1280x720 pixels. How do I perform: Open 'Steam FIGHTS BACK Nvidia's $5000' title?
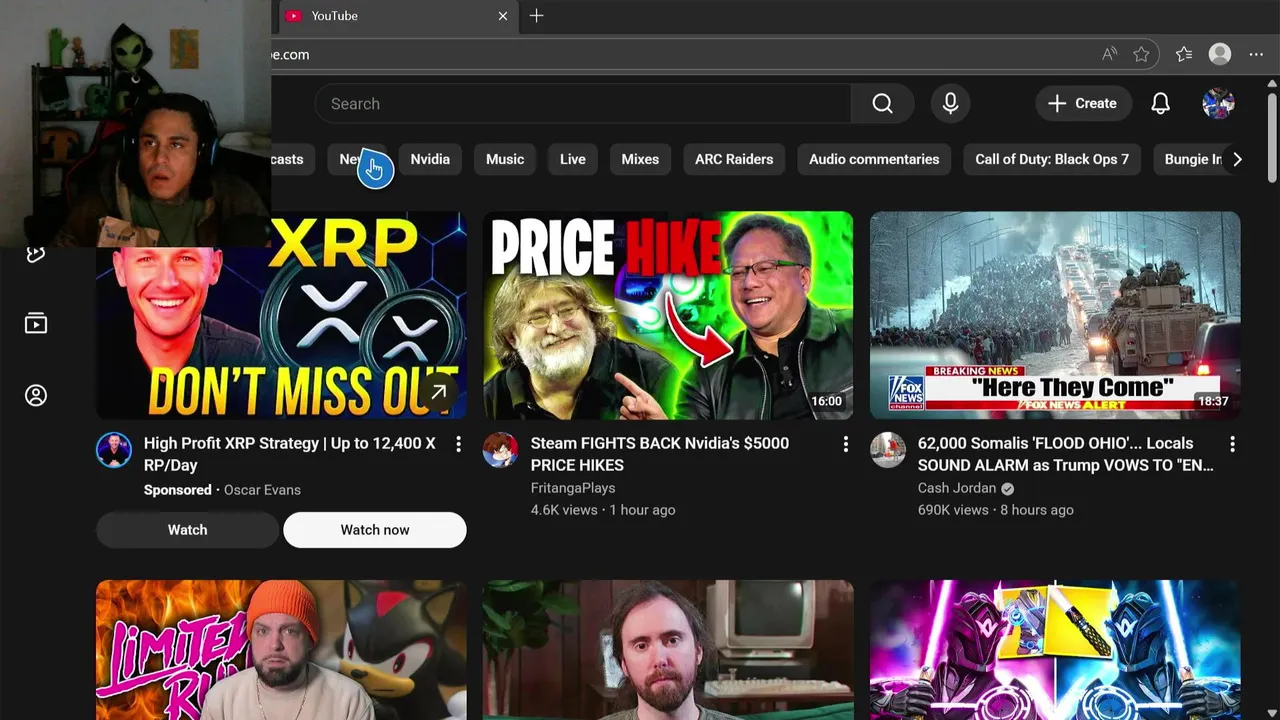click(x=660, y=454)
